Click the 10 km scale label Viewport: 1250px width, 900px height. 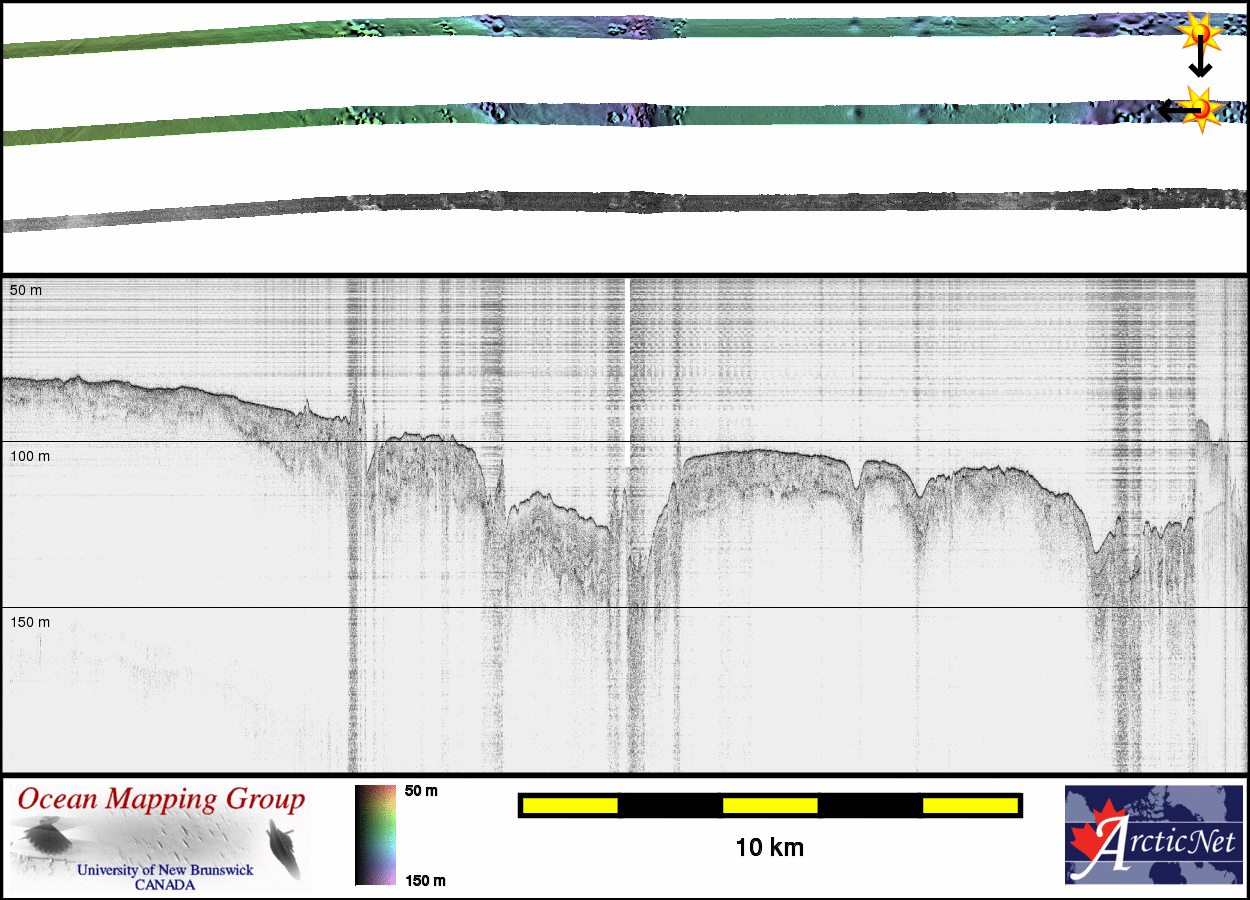769,848
